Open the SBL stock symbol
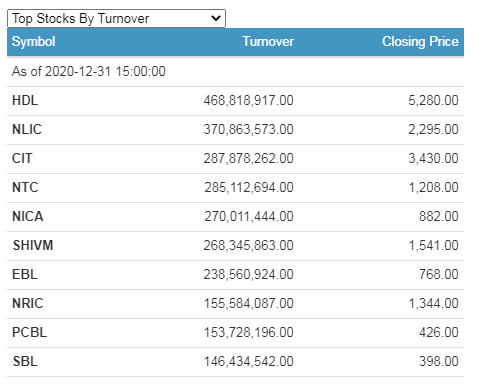This screenshot has height=385, width=485. coord(25,361)
